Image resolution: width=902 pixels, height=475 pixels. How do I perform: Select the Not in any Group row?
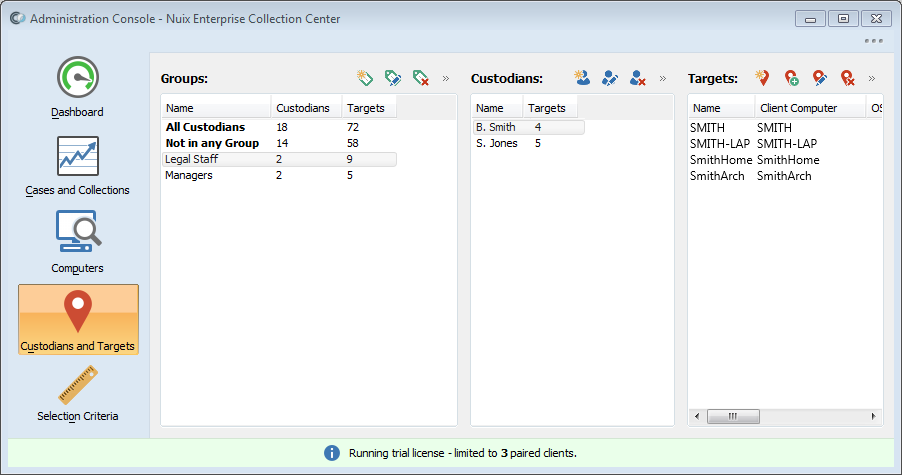point(280,143)
